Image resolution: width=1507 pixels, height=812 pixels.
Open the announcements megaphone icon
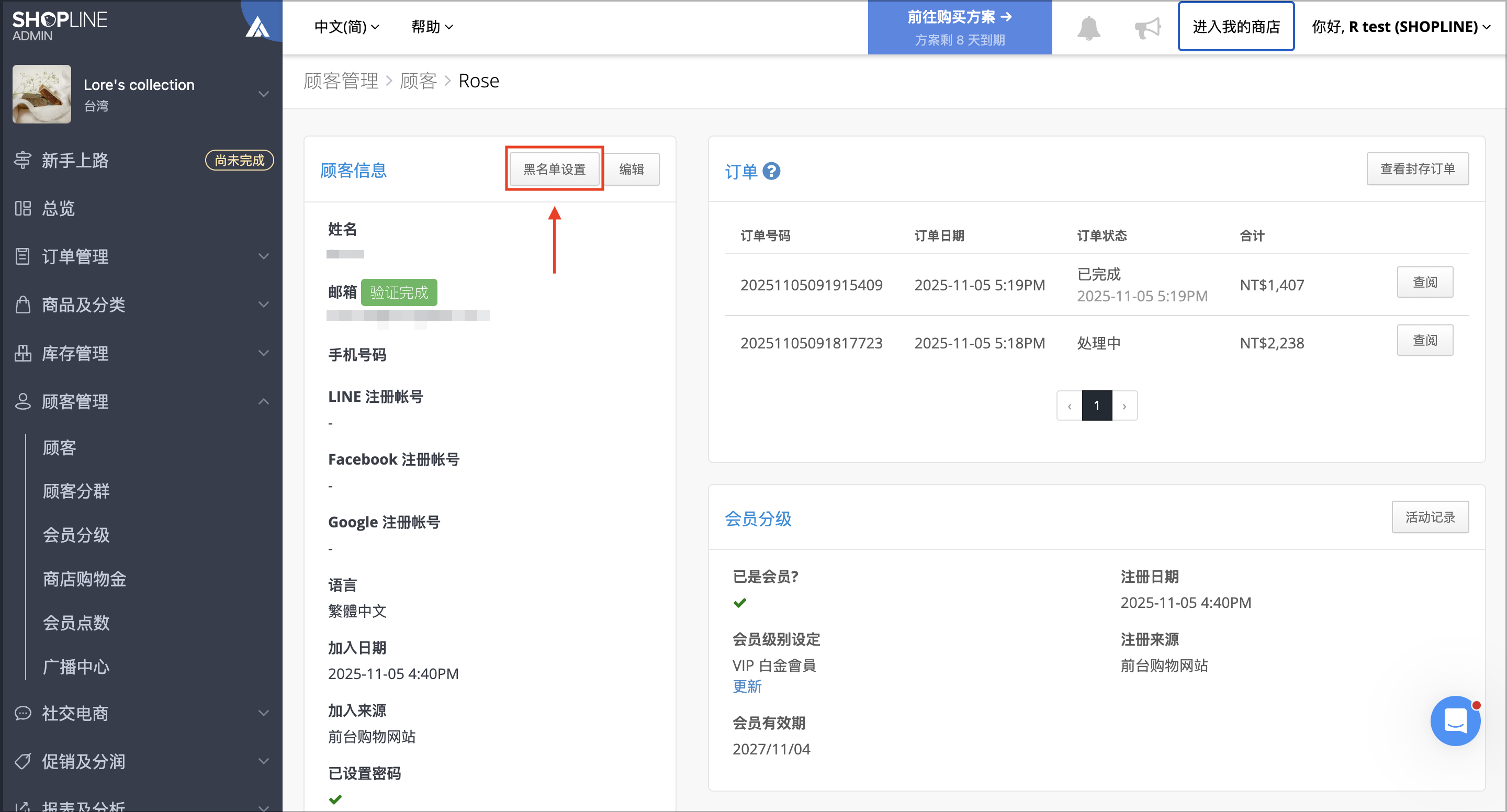click(x=1147, y=28)
